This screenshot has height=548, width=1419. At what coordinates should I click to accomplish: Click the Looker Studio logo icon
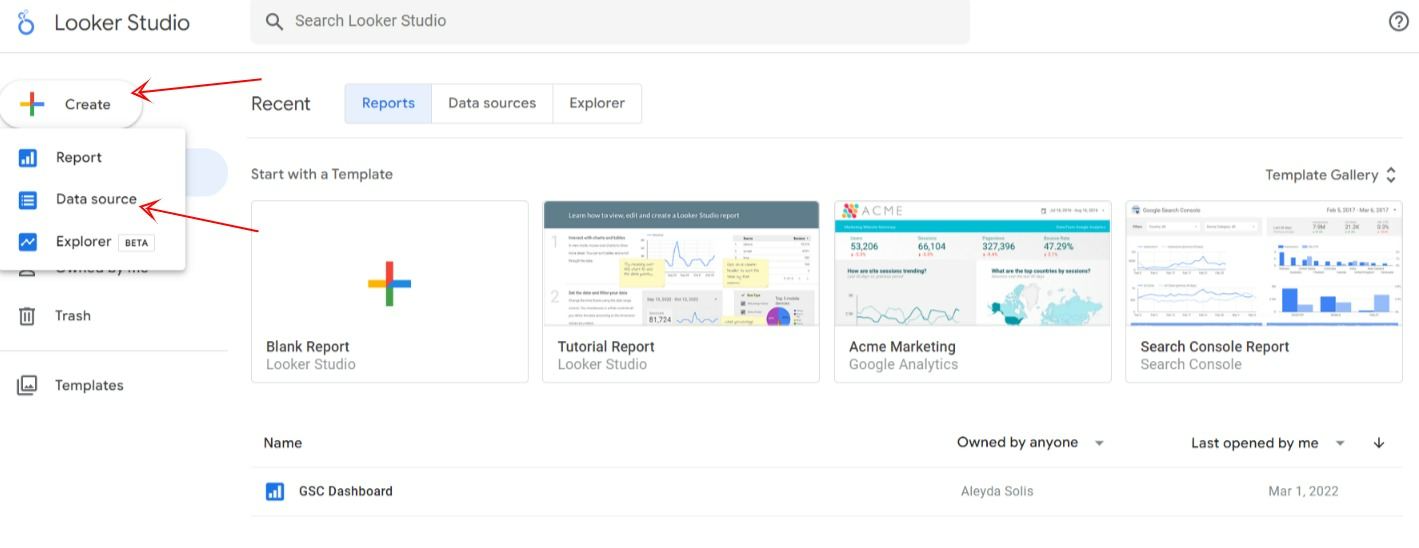pyautogui.click(x=26, y=22)
